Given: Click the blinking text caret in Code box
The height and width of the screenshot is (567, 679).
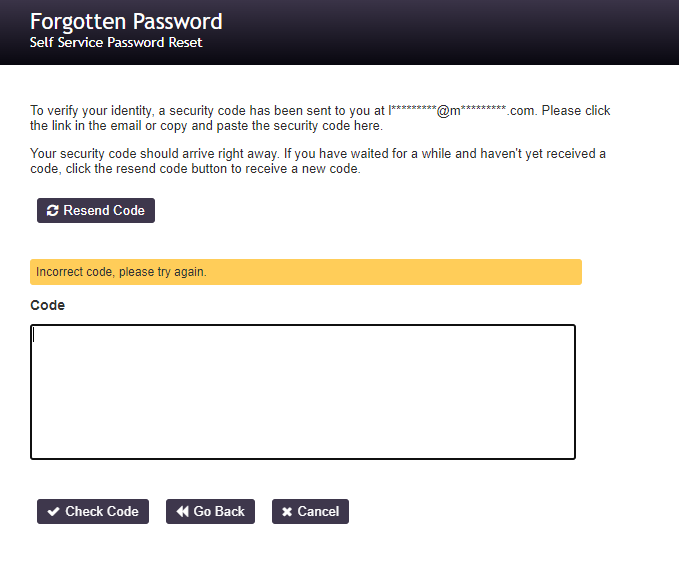Looking at the screenshot, I should coord(34,336).
